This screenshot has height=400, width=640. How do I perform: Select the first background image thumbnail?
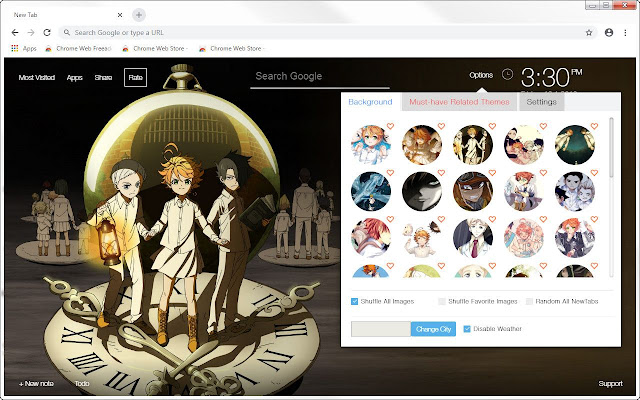[x=371, y=145]
